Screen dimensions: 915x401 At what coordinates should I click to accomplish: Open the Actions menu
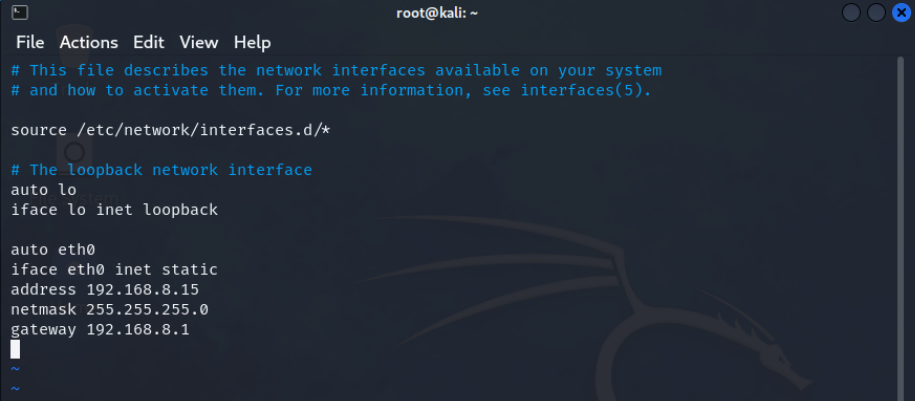pyautogui.click(x=88, y=42)
